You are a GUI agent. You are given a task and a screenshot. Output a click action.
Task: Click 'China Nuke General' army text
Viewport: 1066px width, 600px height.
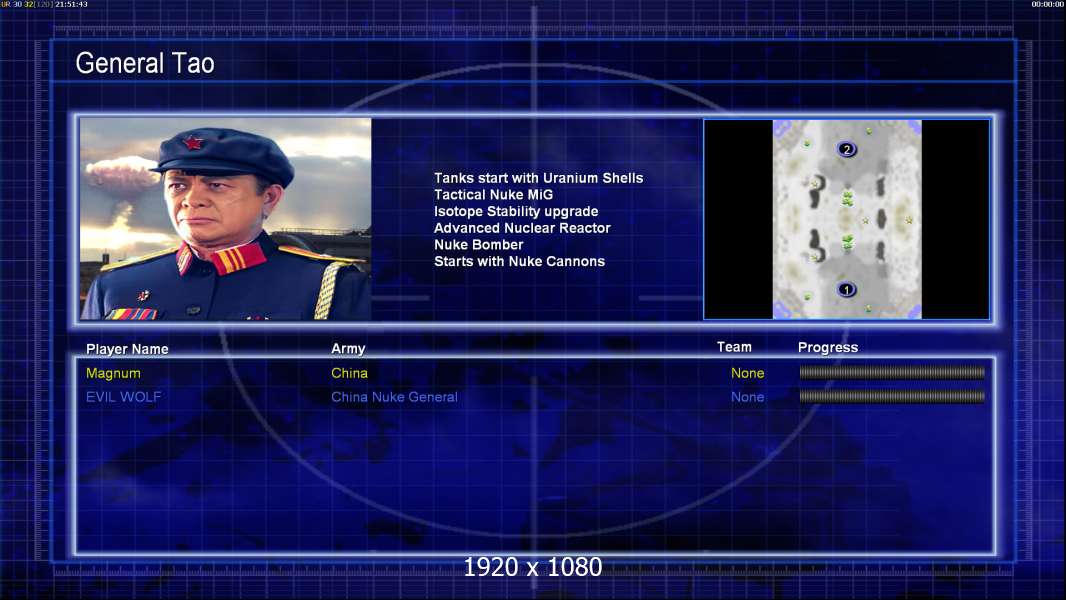pyautogui.click(x=394, y=397)
